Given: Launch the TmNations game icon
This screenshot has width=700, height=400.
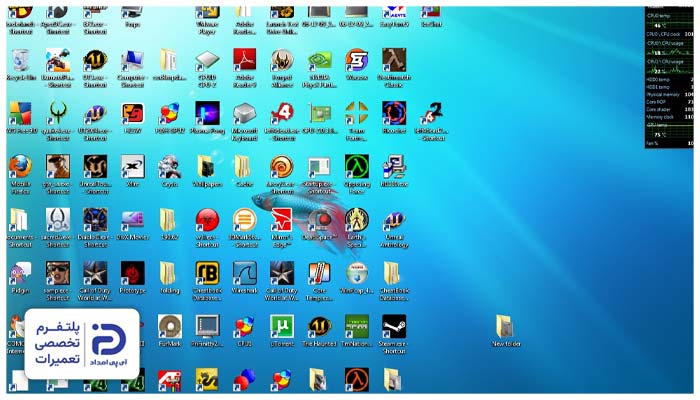Looking at the screenshot, I should [357, 326].
